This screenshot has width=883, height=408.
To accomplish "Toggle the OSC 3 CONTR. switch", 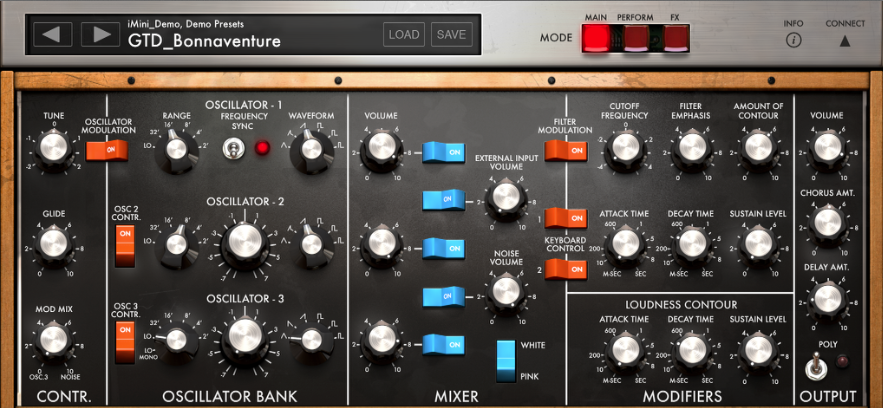I will click(x=125, y=343).
